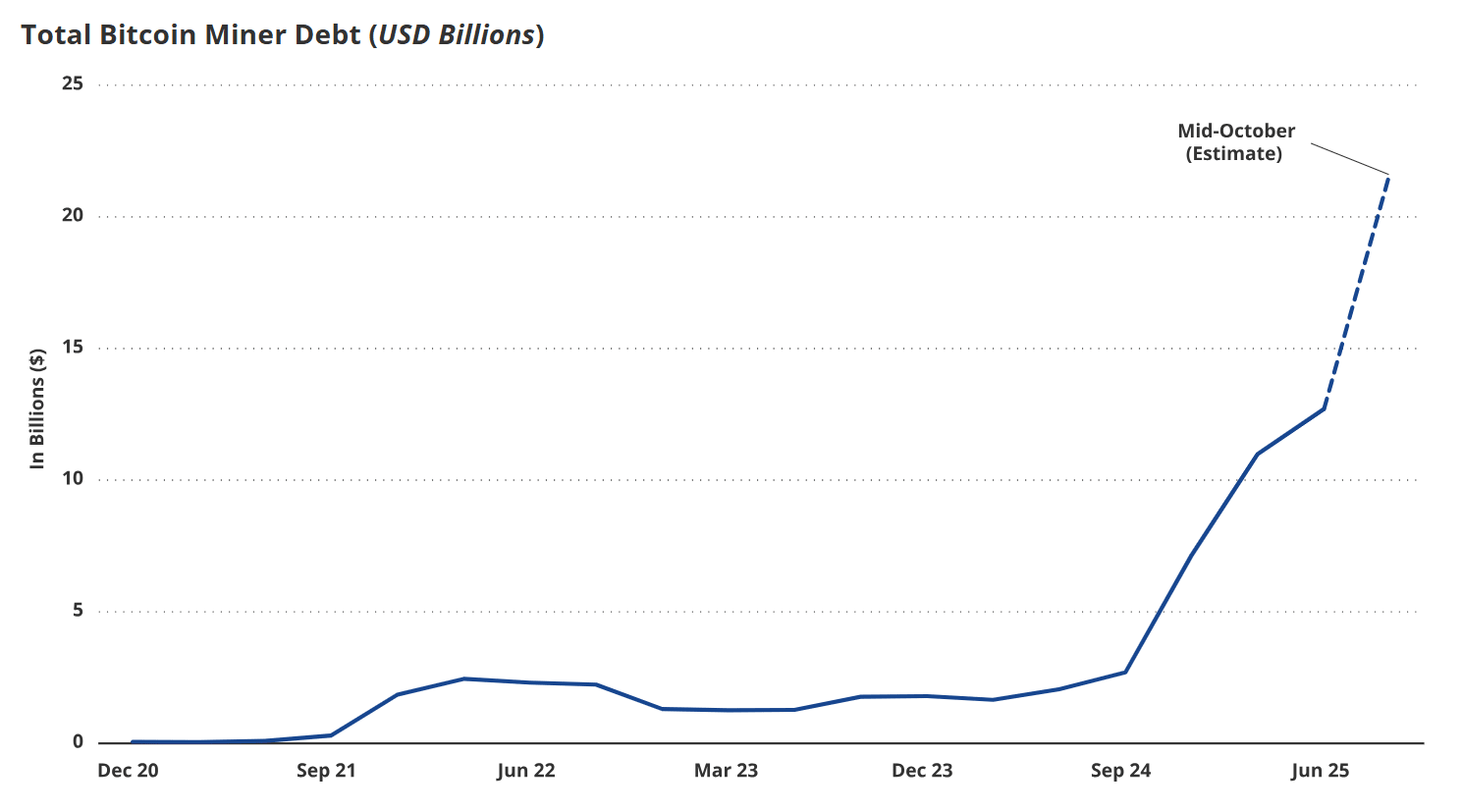
Task: Click the 'Mid-October (Estimate)' annotation text
Action: click(1235, 142)
